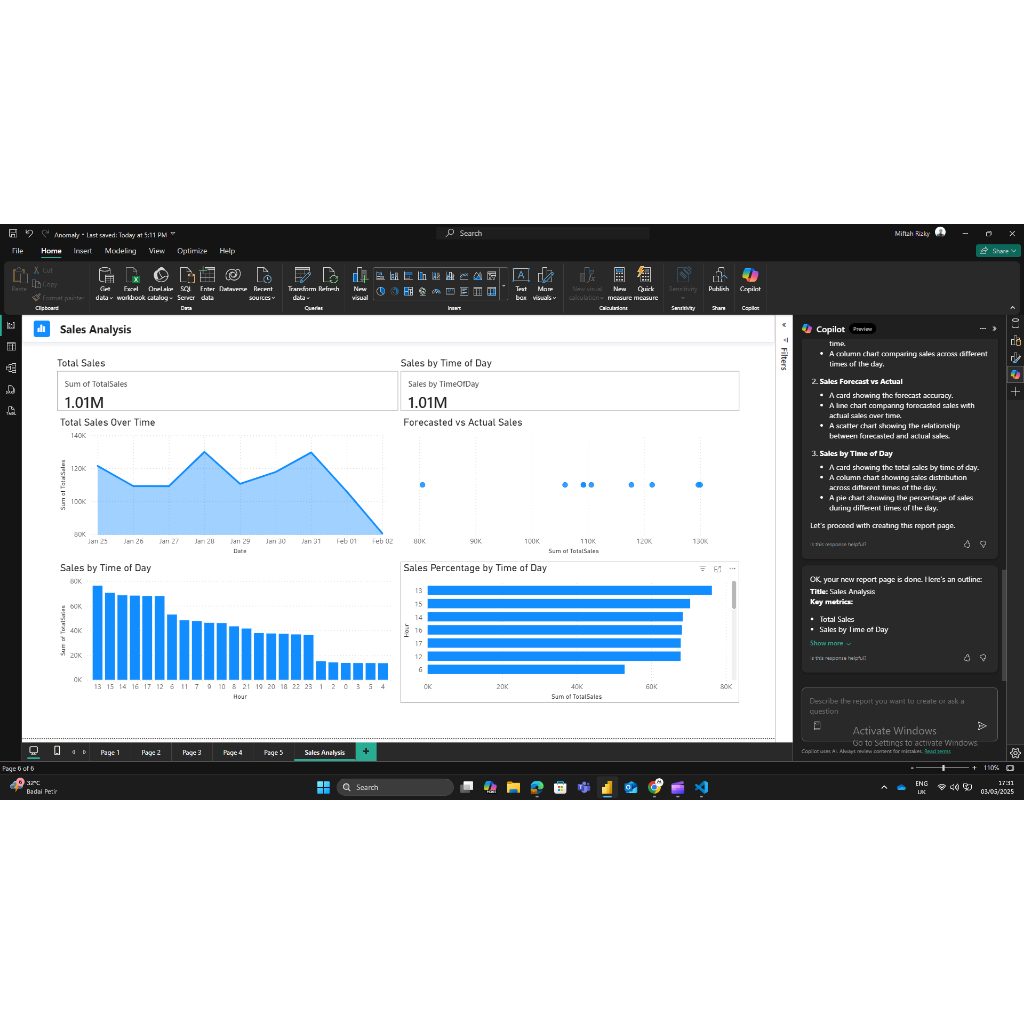
Task: Open More visuals dropdown
Action: coord(545,283)
